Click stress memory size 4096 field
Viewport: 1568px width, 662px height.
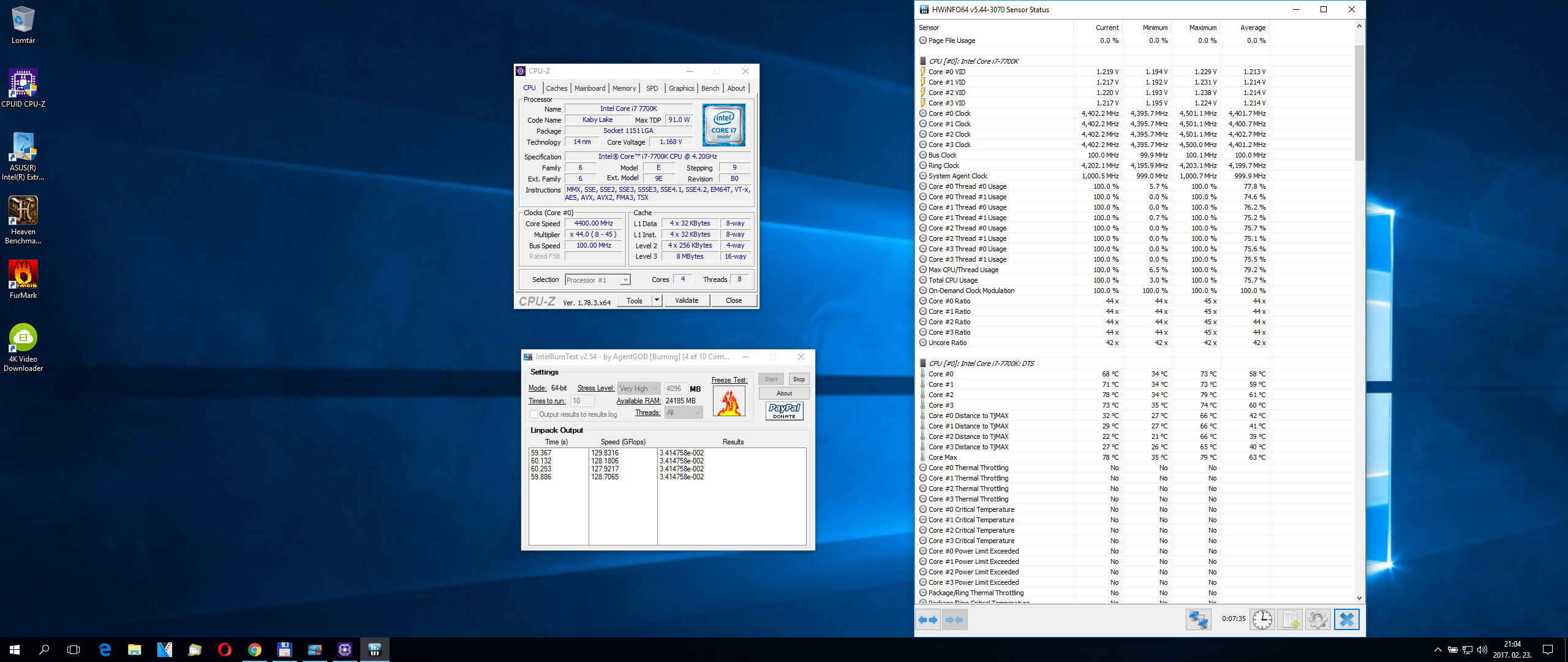676,389
